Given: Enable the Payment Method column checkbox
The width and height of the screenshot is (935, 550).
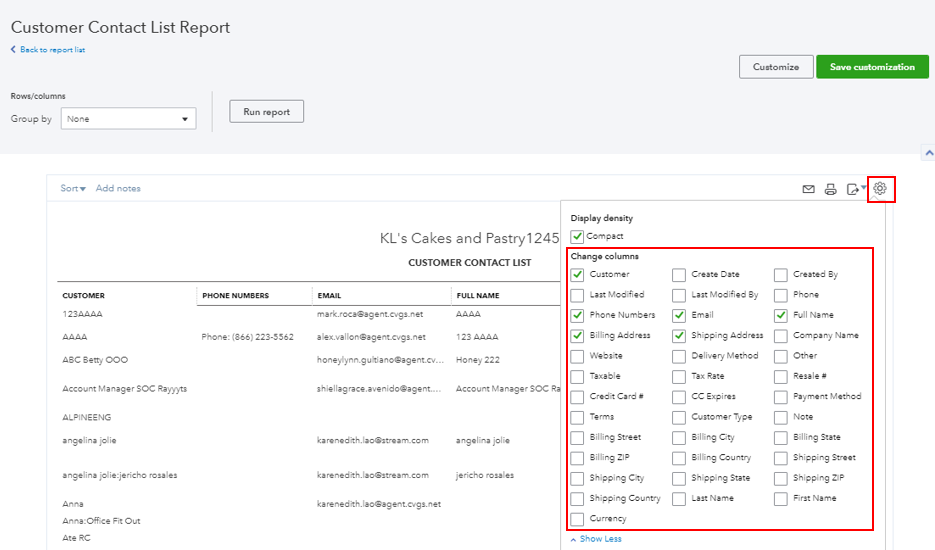Looking at the screenshot, I should point(781,397).
